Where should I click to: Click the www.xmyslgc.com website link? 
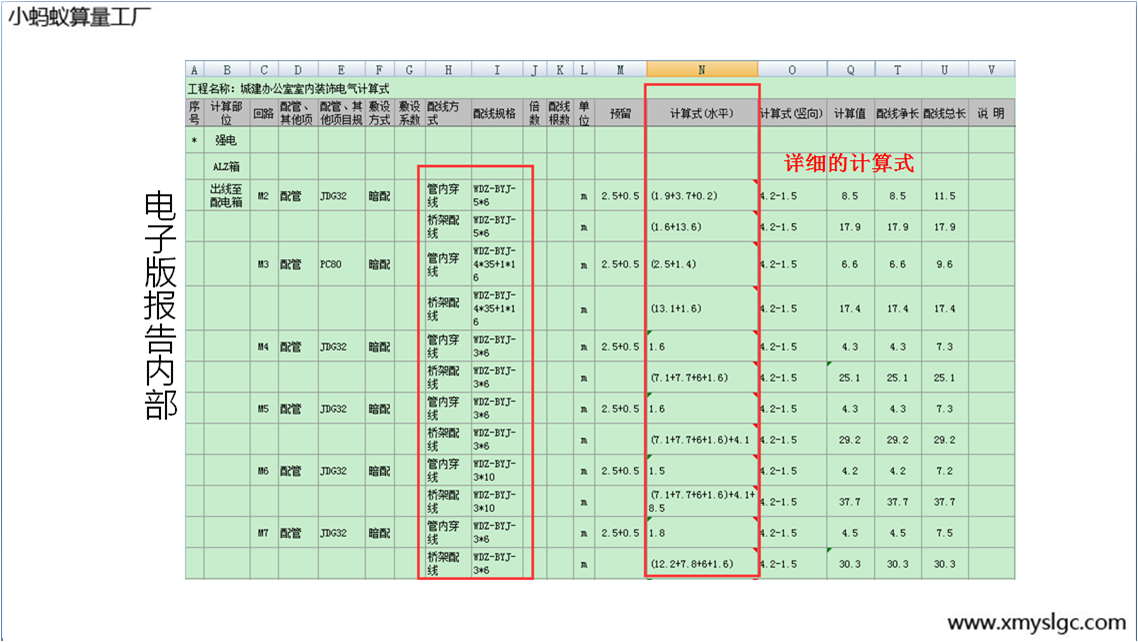coord(1036,621)
